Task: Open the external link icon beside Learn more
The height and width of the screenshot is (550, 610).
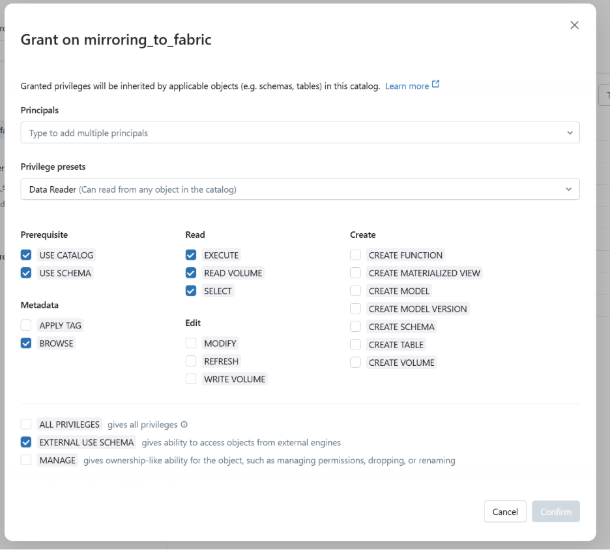Action: [x=436, y=84]
